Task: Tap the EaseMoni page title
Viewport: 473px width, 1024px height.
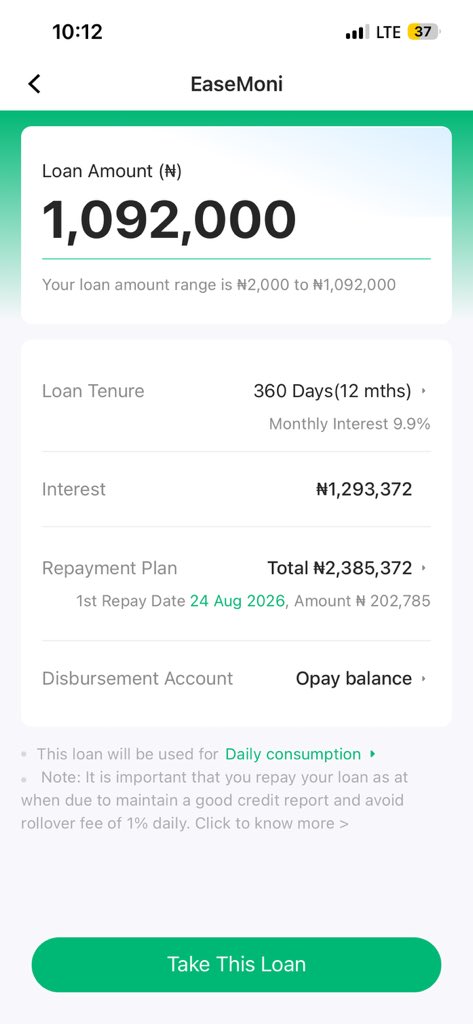Action: point(236,84)
